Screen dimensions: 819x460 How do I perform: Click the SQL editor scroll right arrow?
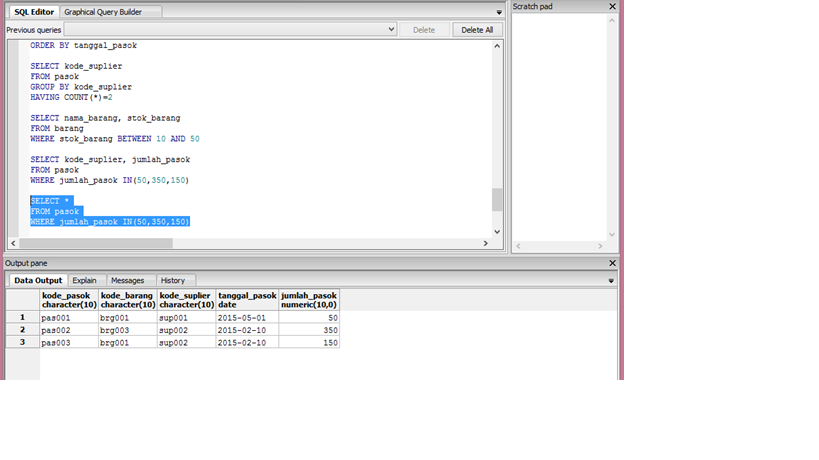486,243
